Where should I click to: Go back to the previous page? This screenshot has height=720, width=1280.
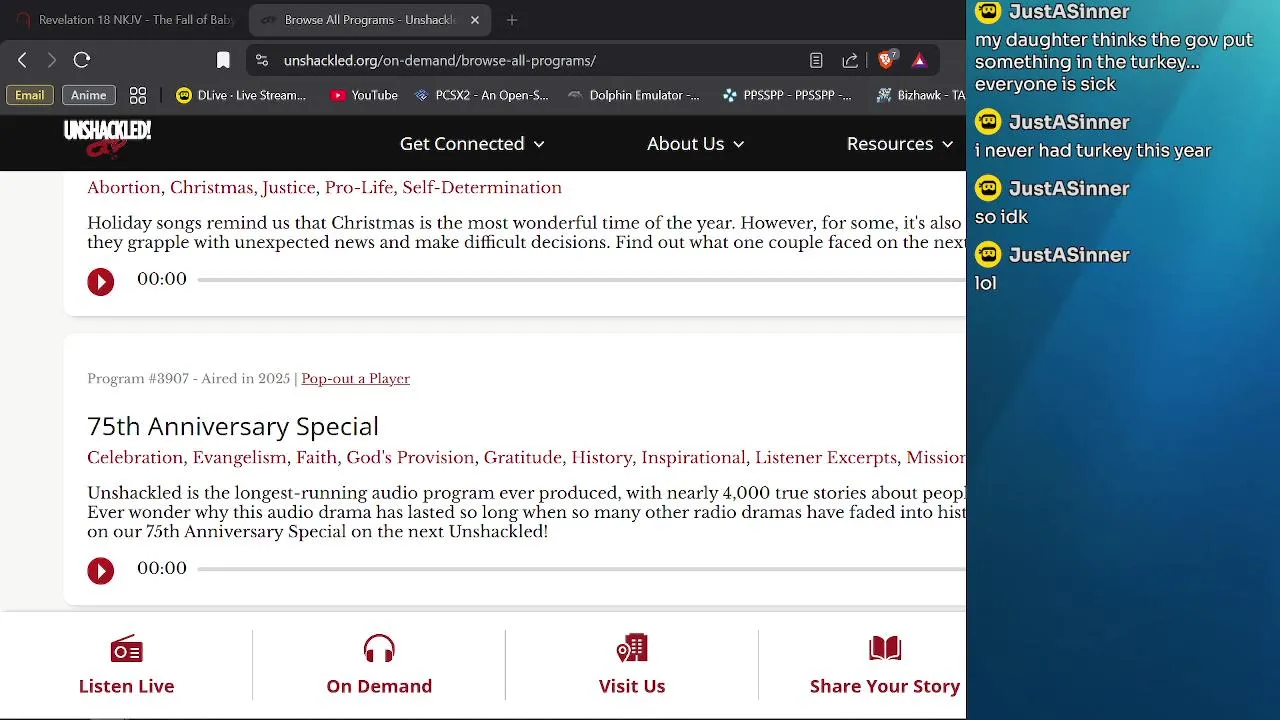[x=22, y=60]
